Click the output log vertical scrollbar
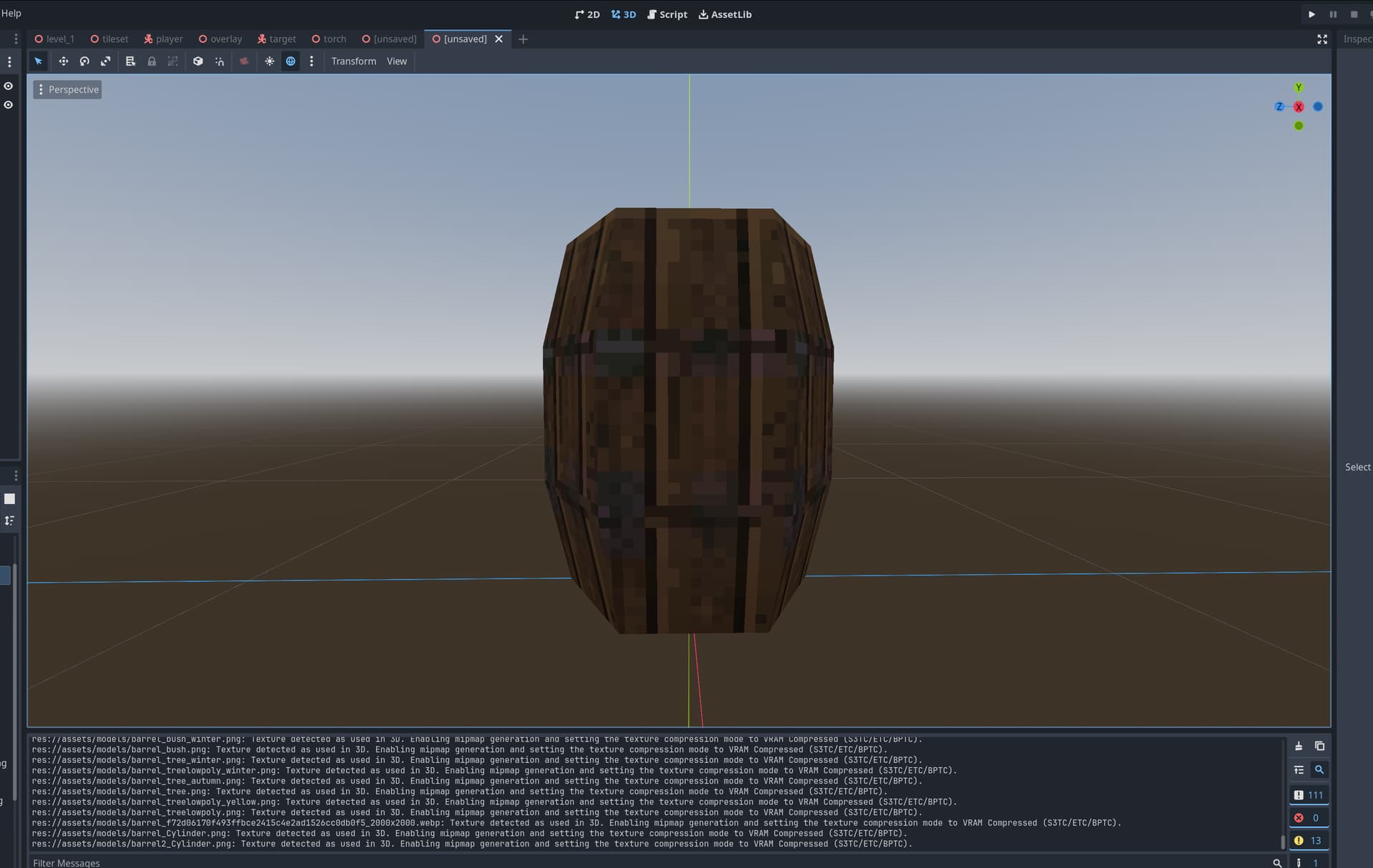 pyautogui.click(x=1283, y=841)
